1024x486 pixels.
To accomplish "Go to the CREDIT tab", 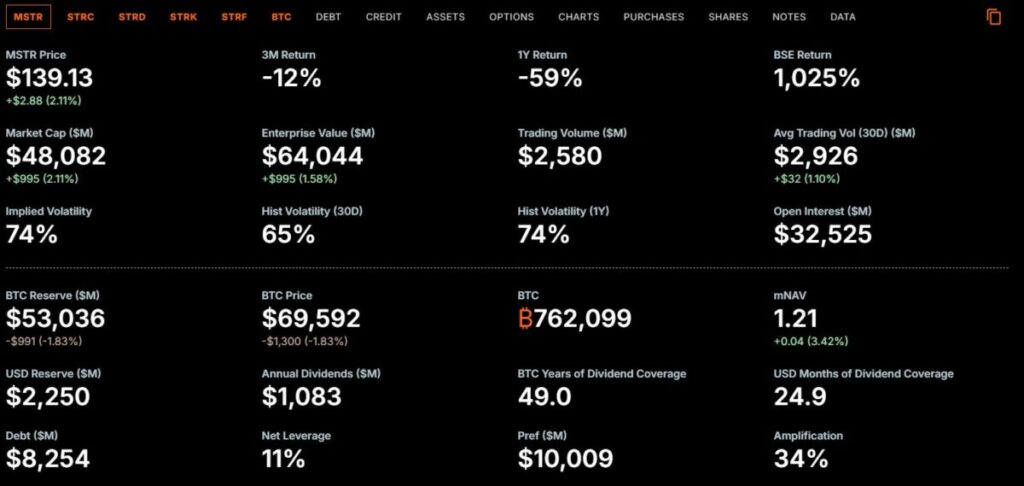I will tap(384, 17).
